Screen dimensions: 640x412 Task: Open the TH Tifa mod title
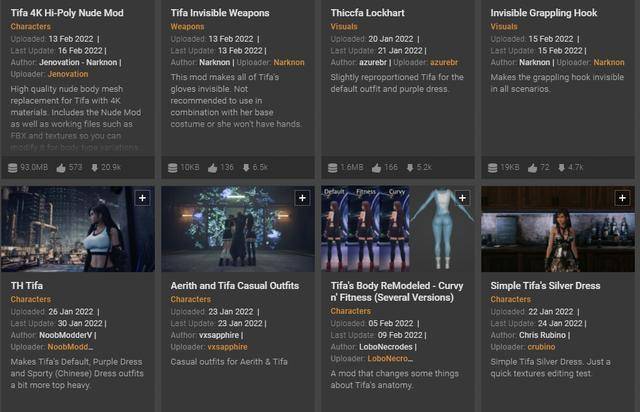(x=27, y=286)
